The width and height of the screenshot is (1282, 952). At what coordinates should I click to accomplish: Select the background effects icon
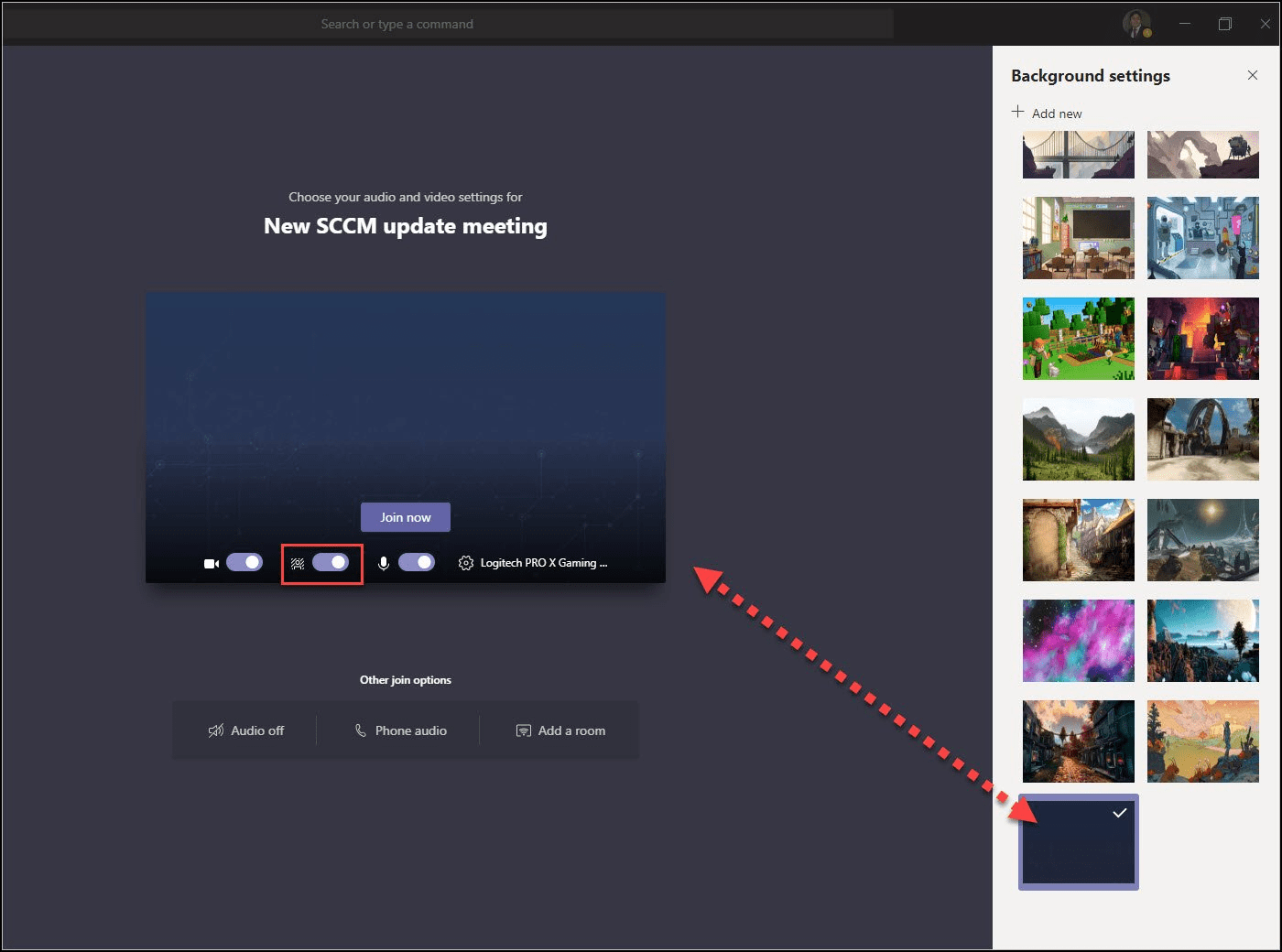pyautogui.click(x=298, y=562)
